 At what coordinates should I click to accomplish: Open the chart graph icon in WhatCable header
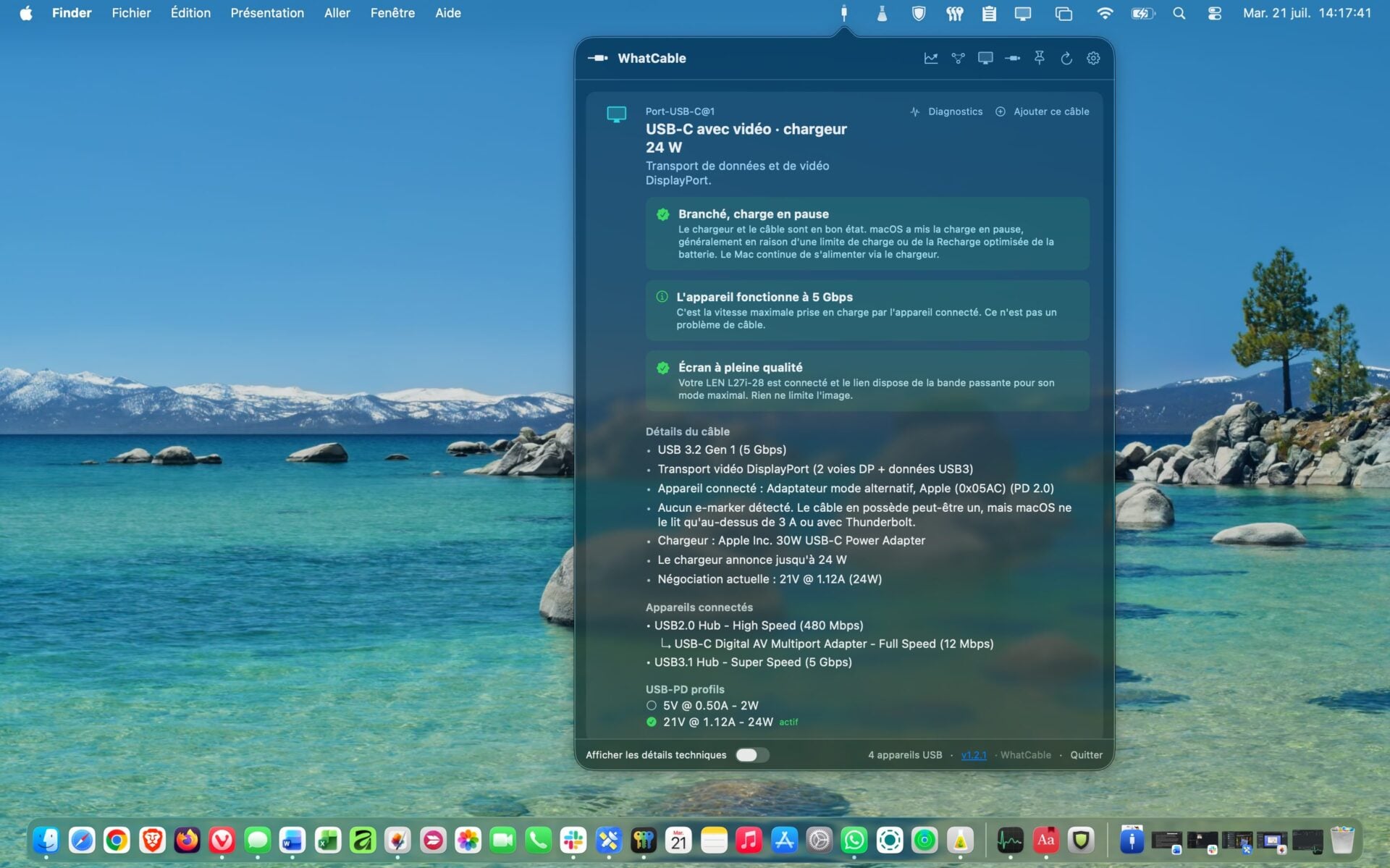point(931,58)
